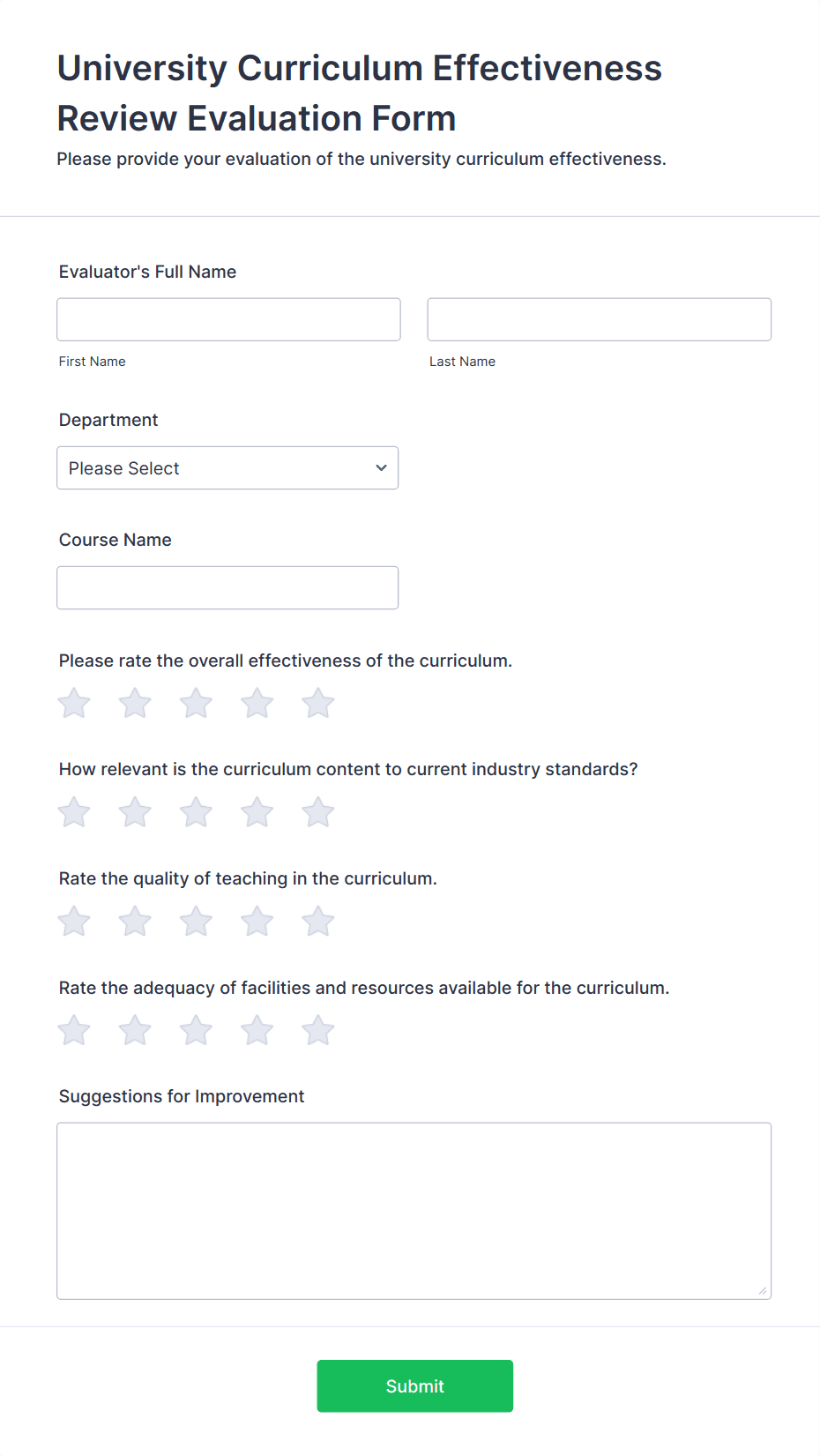Click the fifth star for industry relevance

[x=317, y=812]
